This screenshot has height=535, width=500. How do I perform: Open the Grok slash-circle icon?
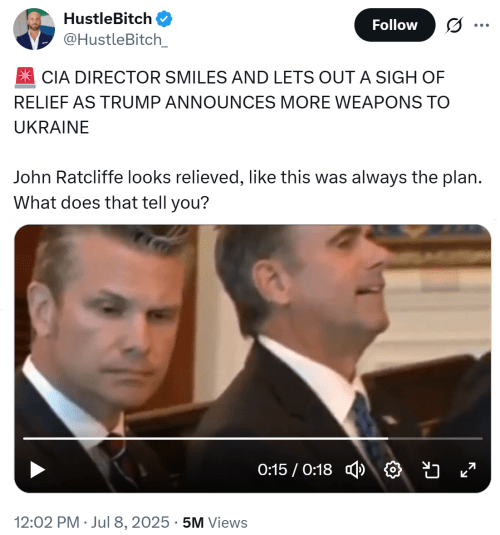click(x=454, y=25)
